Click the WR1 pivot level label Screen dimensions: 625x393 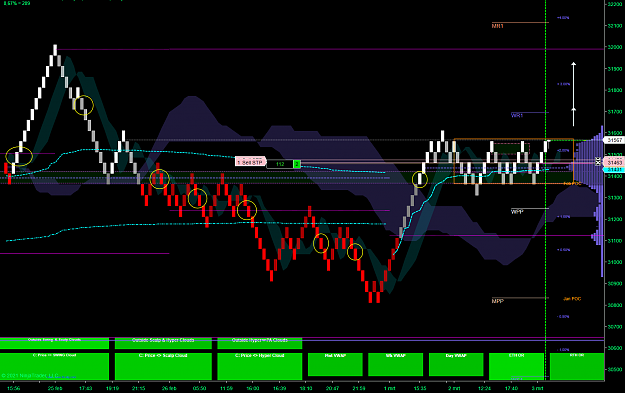517,116
